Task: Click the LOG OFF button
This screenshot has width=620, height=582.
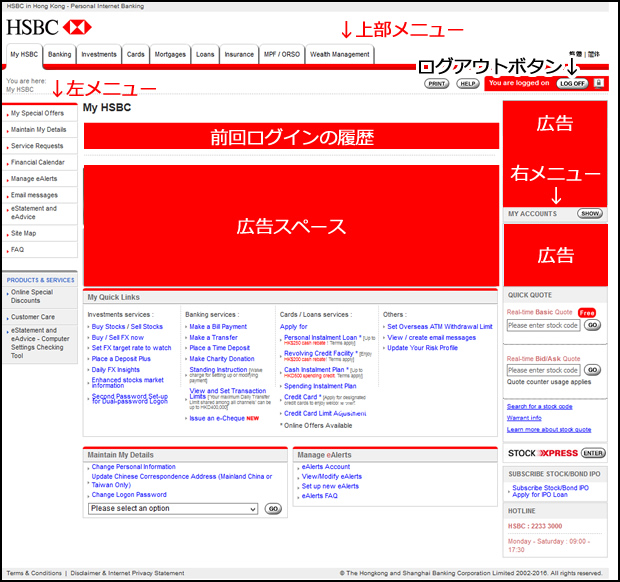Action: 572,83
